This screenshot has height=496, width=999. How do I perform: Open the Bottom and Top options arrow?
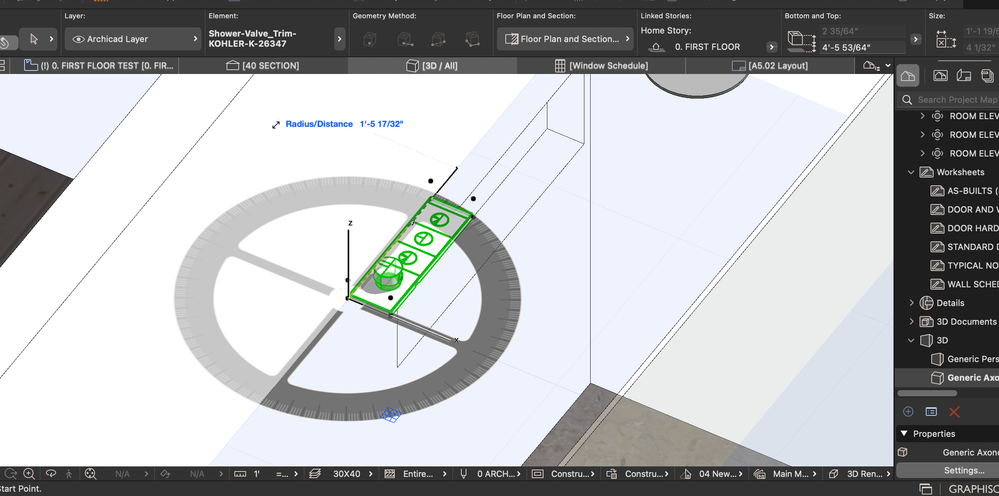pyautogui.click(x=916, y=39)
